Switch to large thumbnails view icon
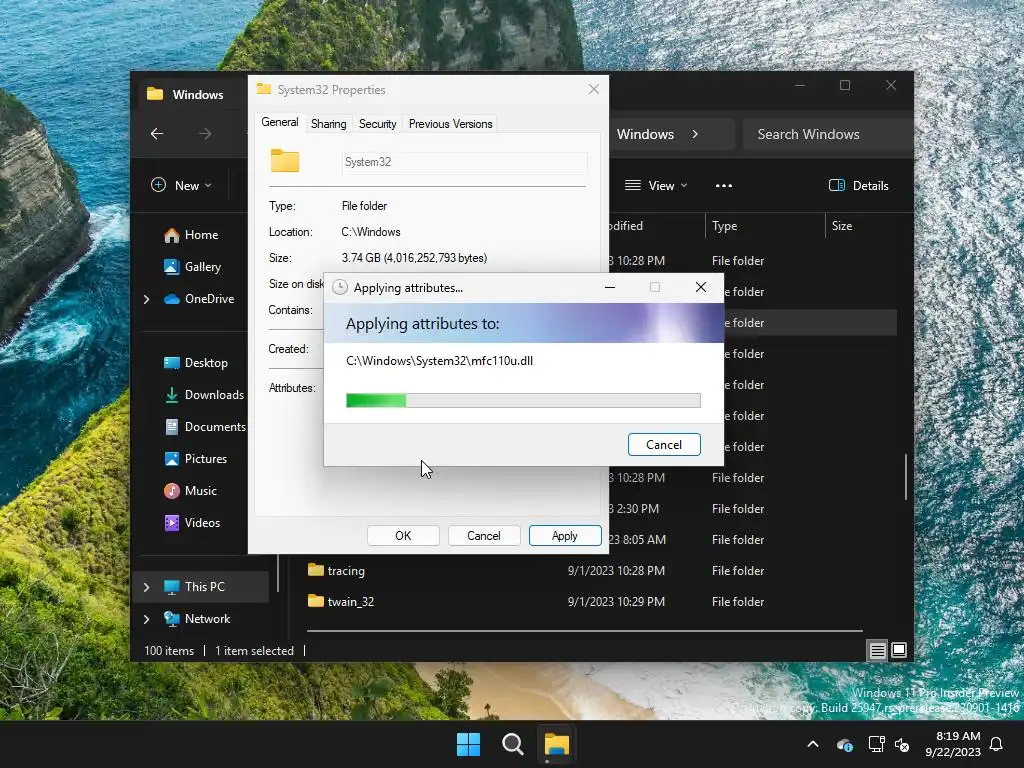The image size is (1024, 768). coord(899,650)
